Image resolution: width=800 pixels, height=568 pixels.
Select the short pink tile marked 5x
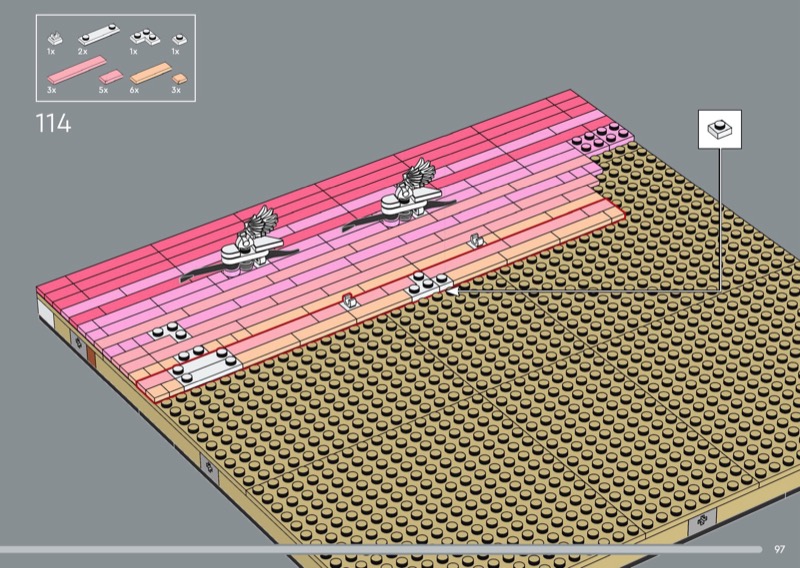tap(110, 77)
